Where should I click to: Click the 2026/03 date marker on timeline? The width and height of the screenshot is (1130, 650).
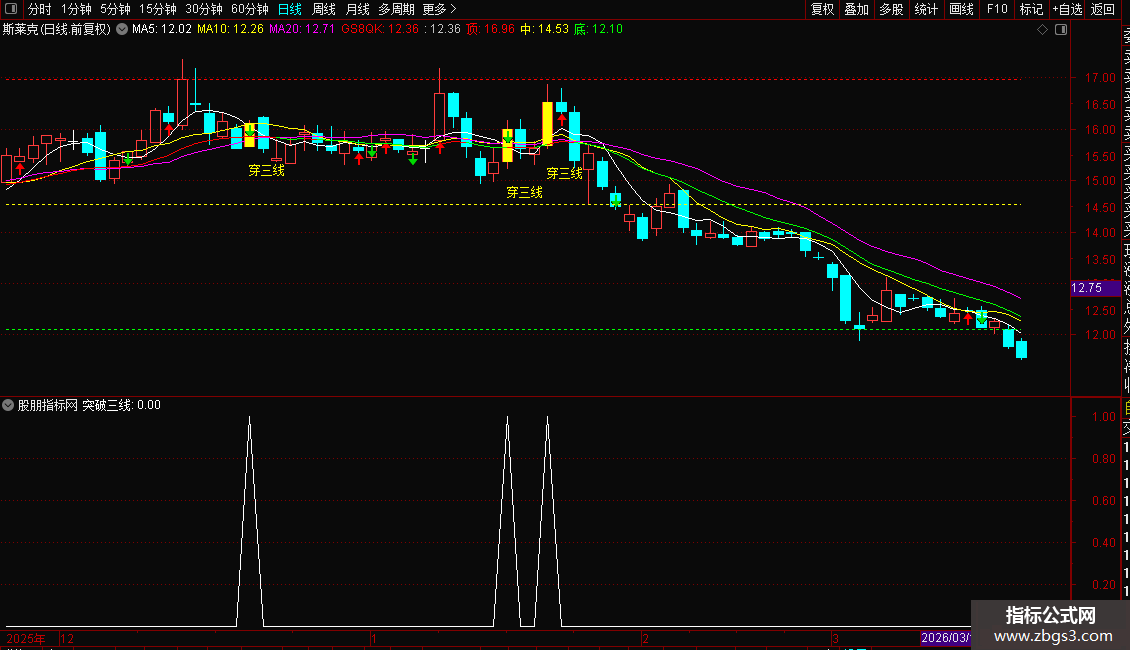click(x=945, y=638)
